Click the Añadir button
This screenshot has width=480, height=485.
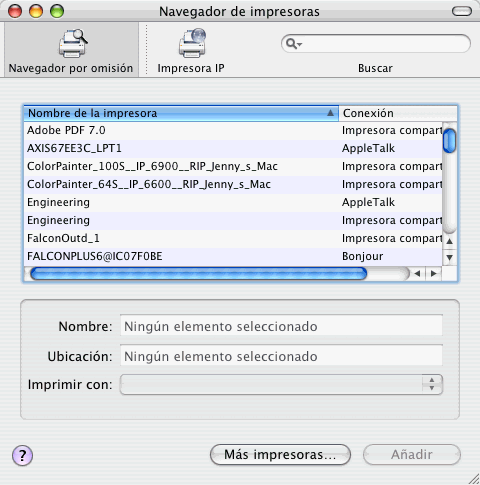point(412,454)
